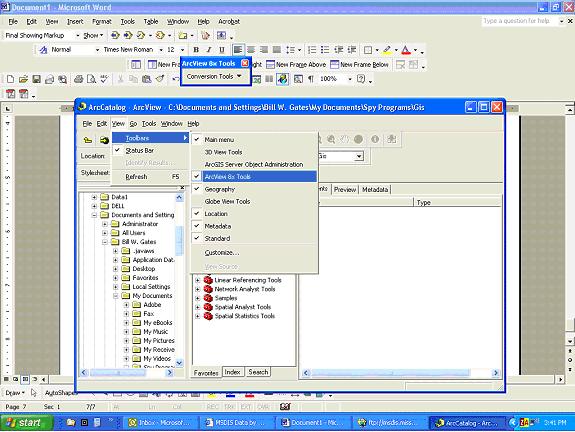Viewport: 575px width, 432px height.
Task: Click ArcCatalog full extent globe icon
Action: point(358,139)
